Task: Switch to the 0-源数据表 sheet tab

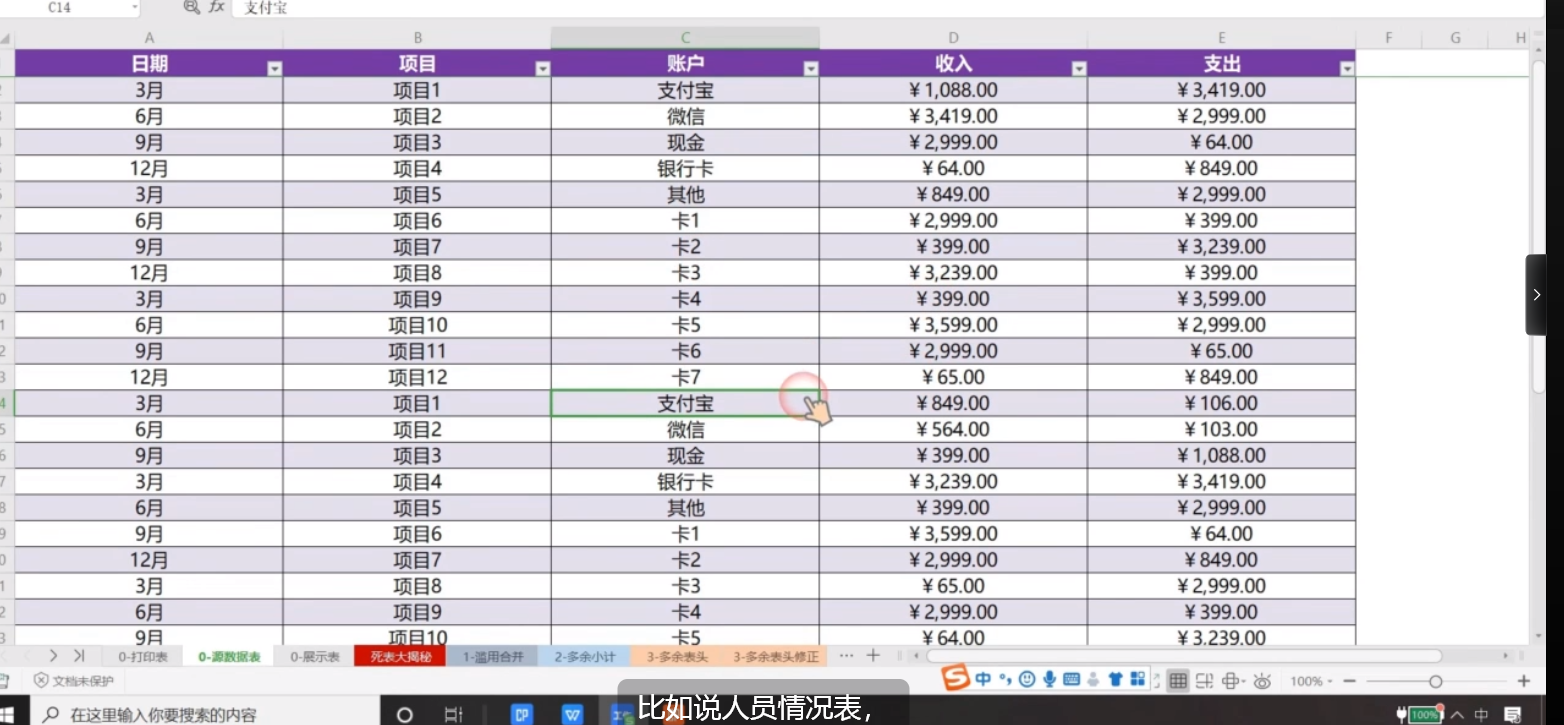Action: pyautogui.click(x=229, y=657)
